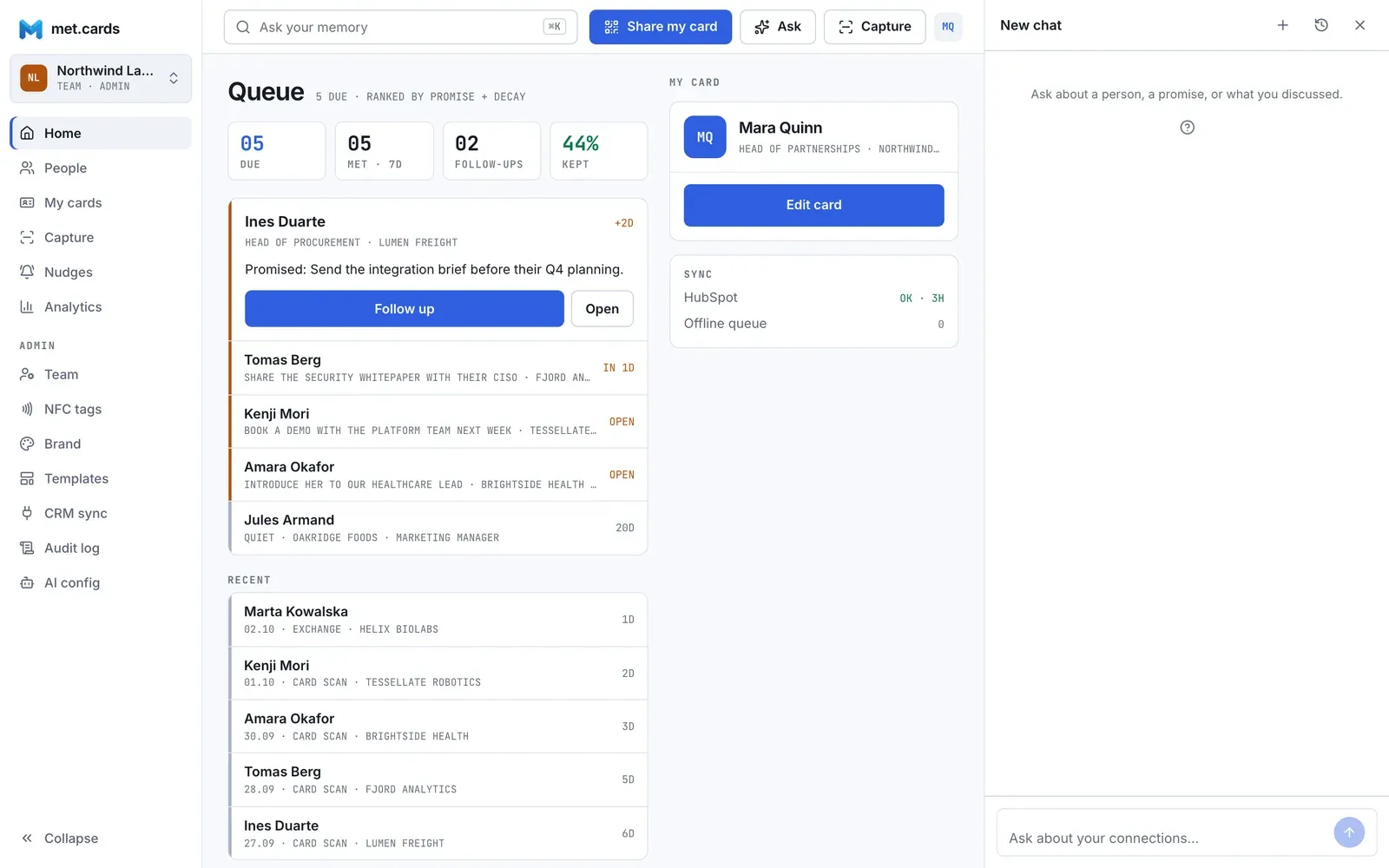This screenshot has height=868, width=1389.
Task: Click the 05 MET 7D stat tile
Action: click(385, 151)
